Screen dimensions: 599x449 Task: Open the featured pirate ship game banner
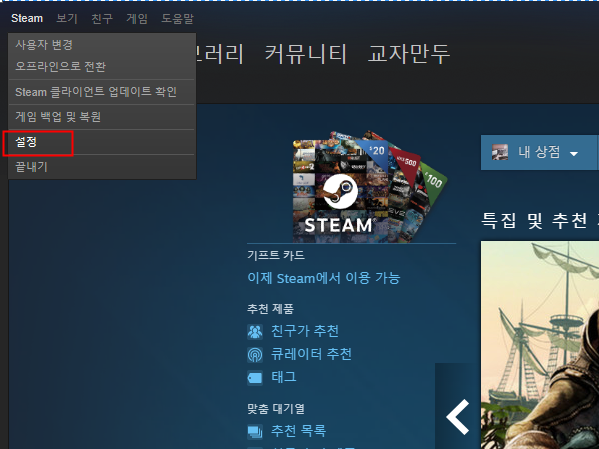540,345
